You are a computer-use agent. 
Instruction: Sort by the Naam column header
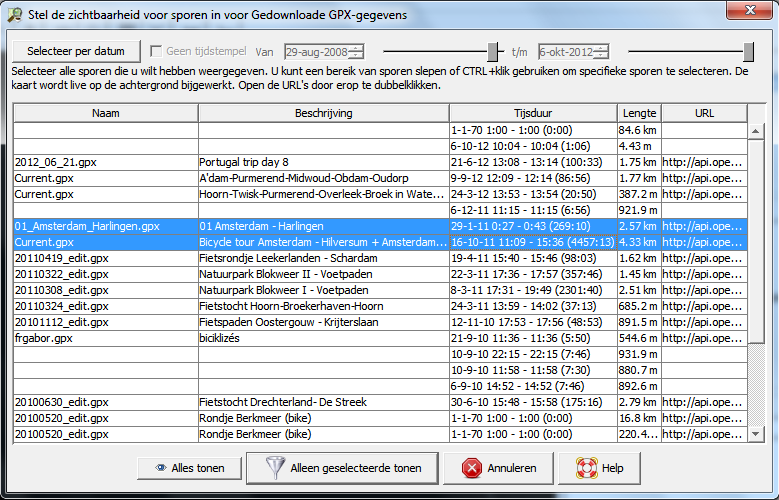[106, 113]
